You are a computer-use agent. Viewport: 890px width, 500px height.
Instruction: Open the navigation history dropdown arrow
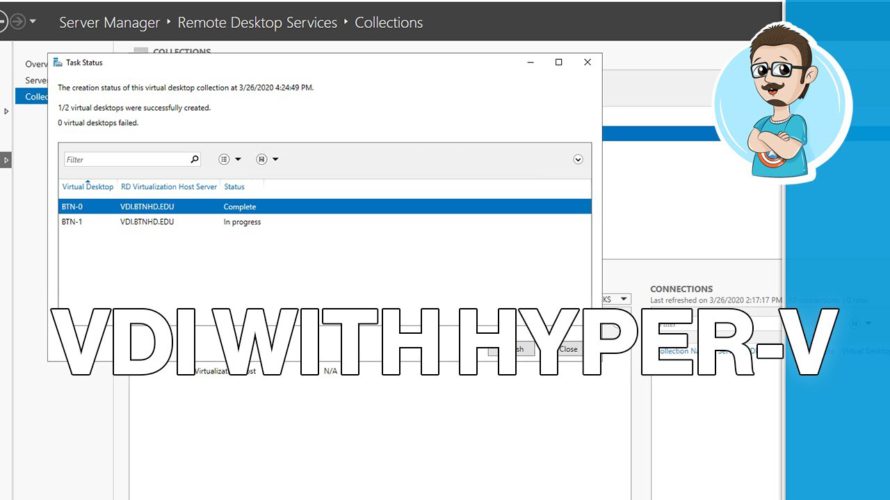coord(33,22)
